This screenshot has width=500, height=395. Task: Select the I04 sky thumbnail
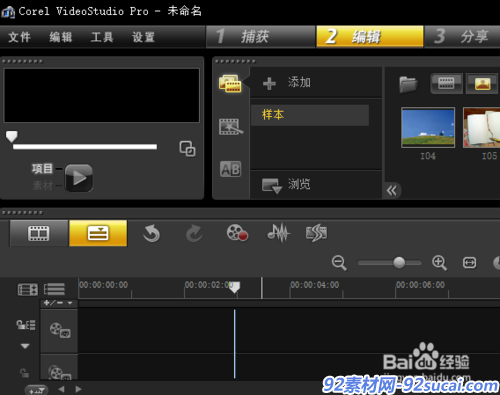click(428, 127)
